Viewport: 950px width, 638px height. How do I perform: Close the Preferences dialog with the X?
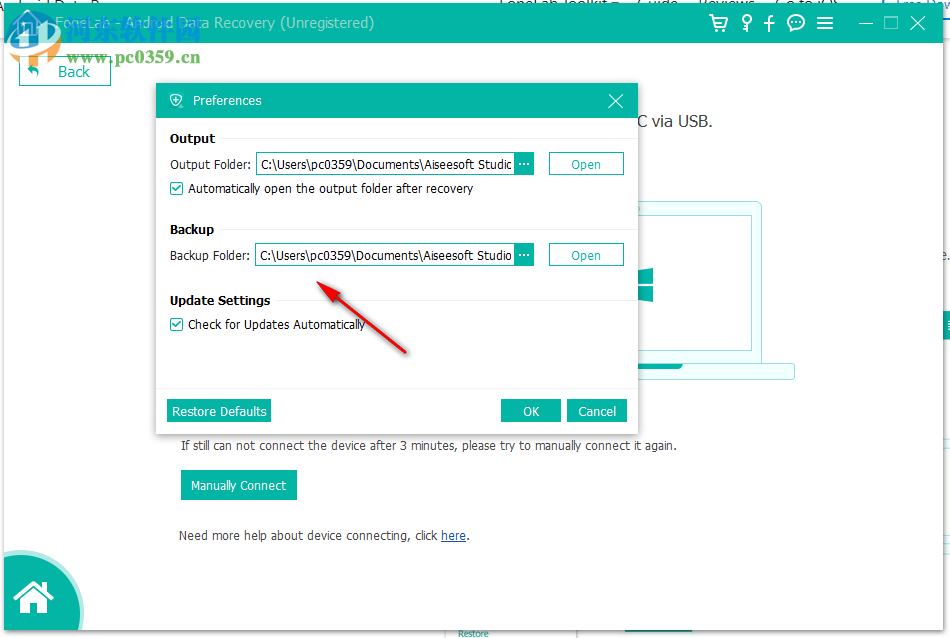[615, 100]
